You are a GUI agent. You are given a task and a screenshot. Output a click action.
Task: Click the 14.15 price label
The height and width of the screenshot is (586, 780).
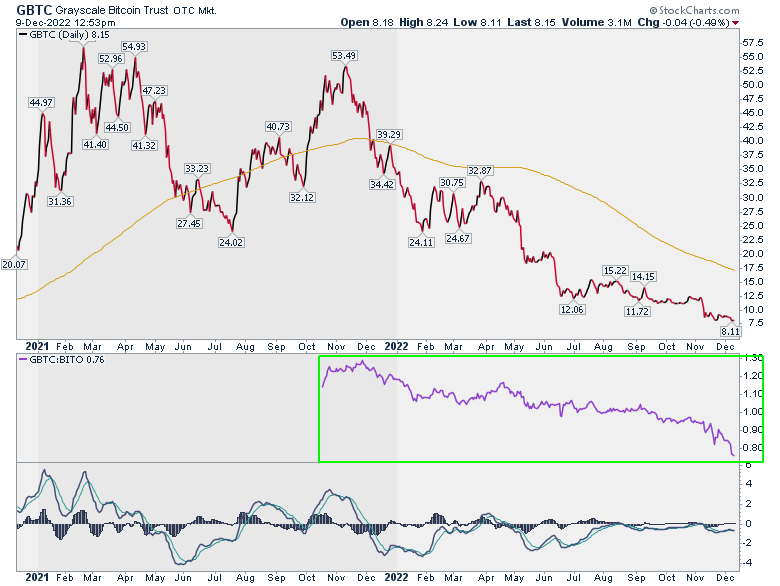click(x=643, y=277)
